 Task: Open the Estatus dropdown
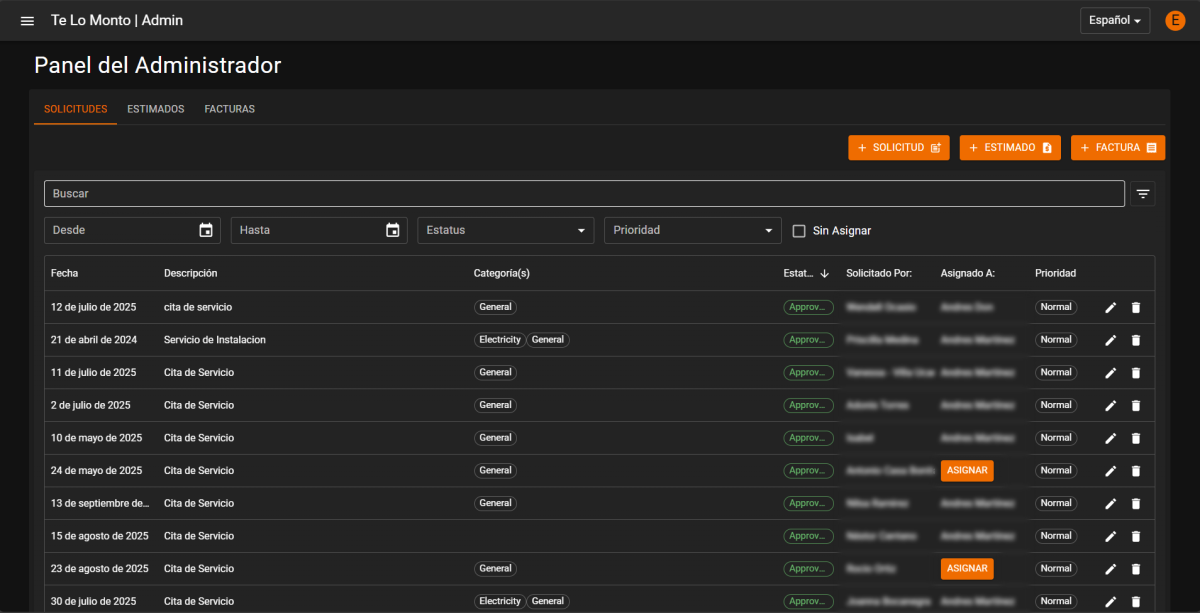click(x=505, y=229)
